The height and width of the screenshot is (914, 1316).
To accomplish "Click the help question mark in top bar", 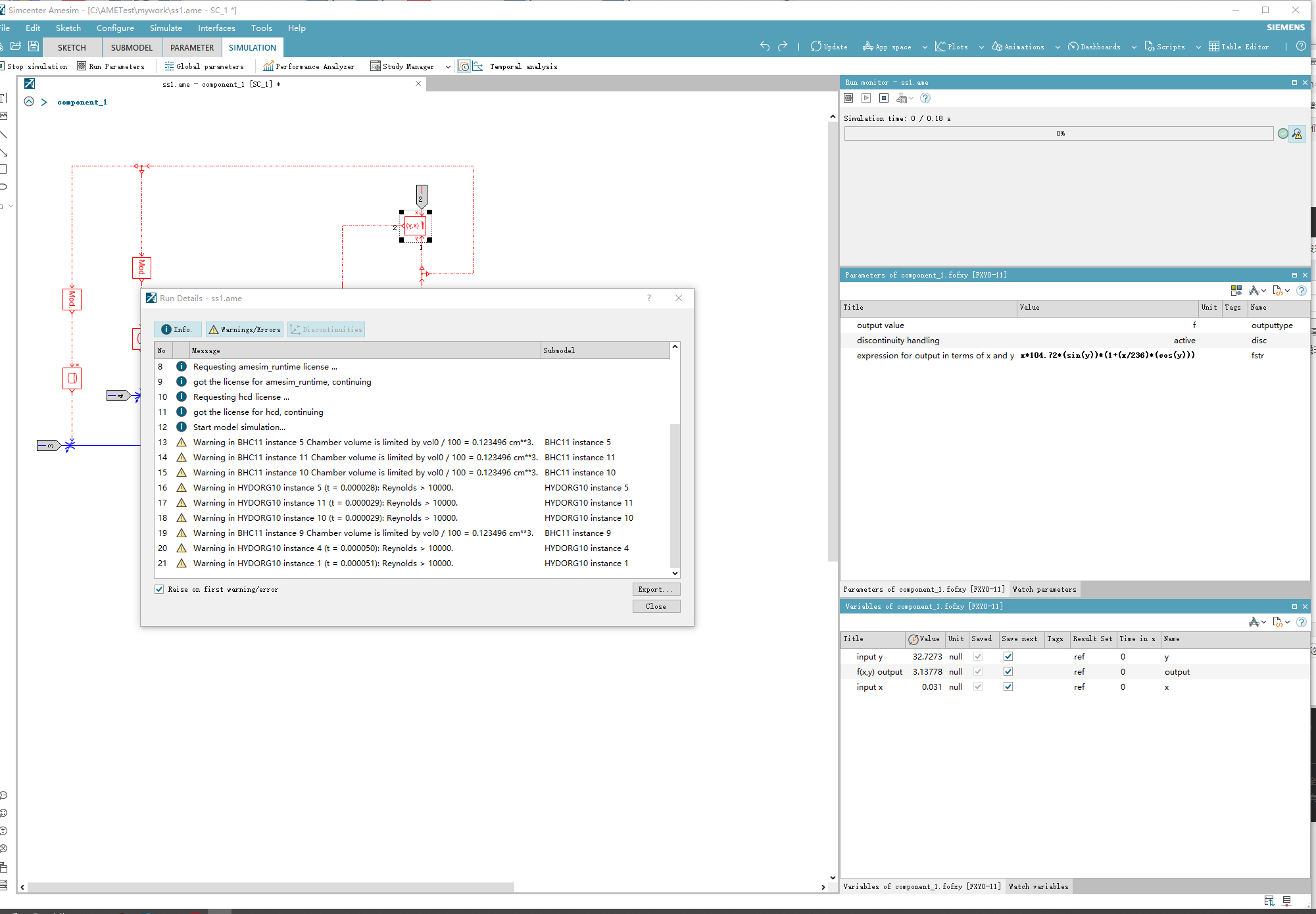I will pyautogui.click(x=1301, y=46).
